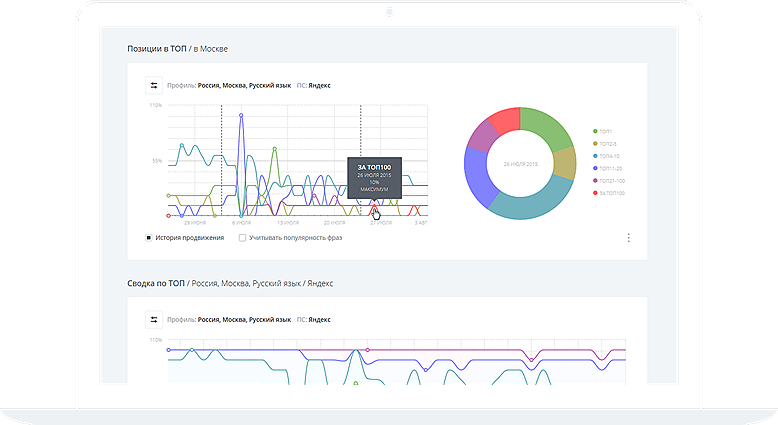Open filter settings icon in Позиции в ТОП panel

click(154, 85)
